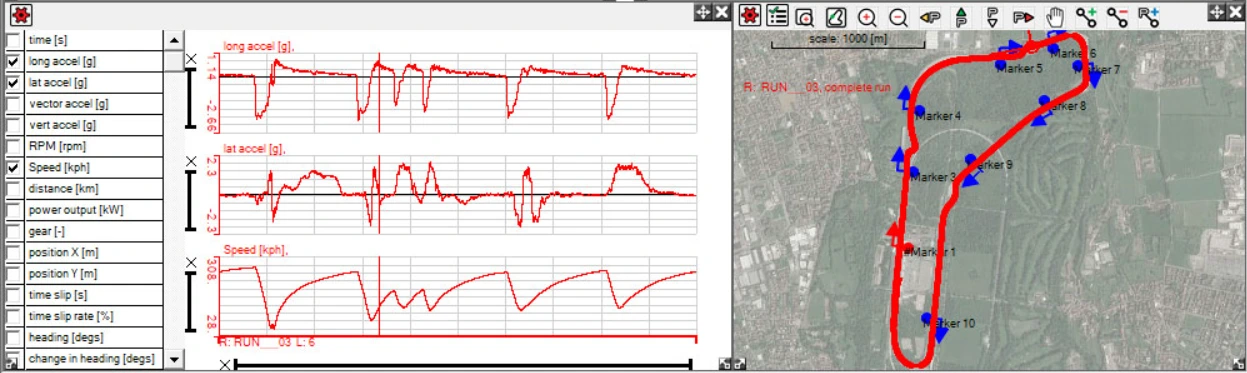Select Marker 9 on the track map
Screen dimensions: 1247x373
[x=970, y=159]
